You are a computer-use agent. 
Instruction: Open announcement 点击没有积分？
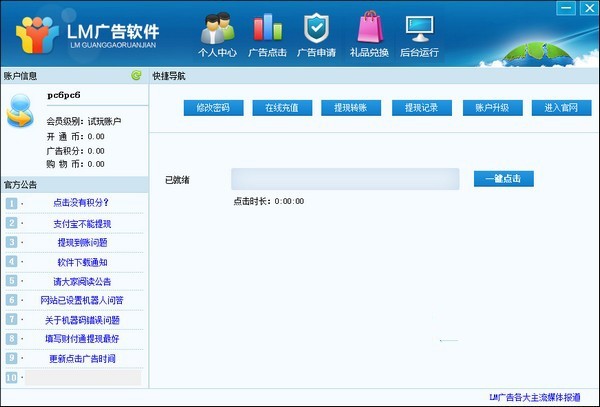pos(81,203)
